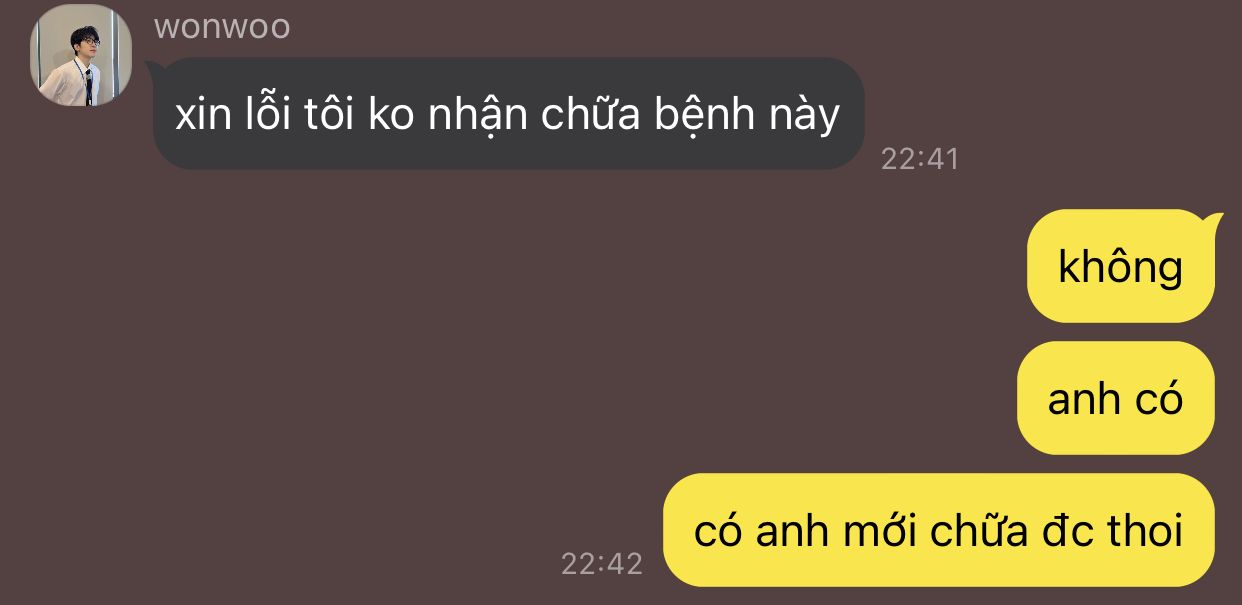Viewport: 1242px width, 605px height.
Task: Tap the sender name wonwoo
Action: click(x=222, y=26)
